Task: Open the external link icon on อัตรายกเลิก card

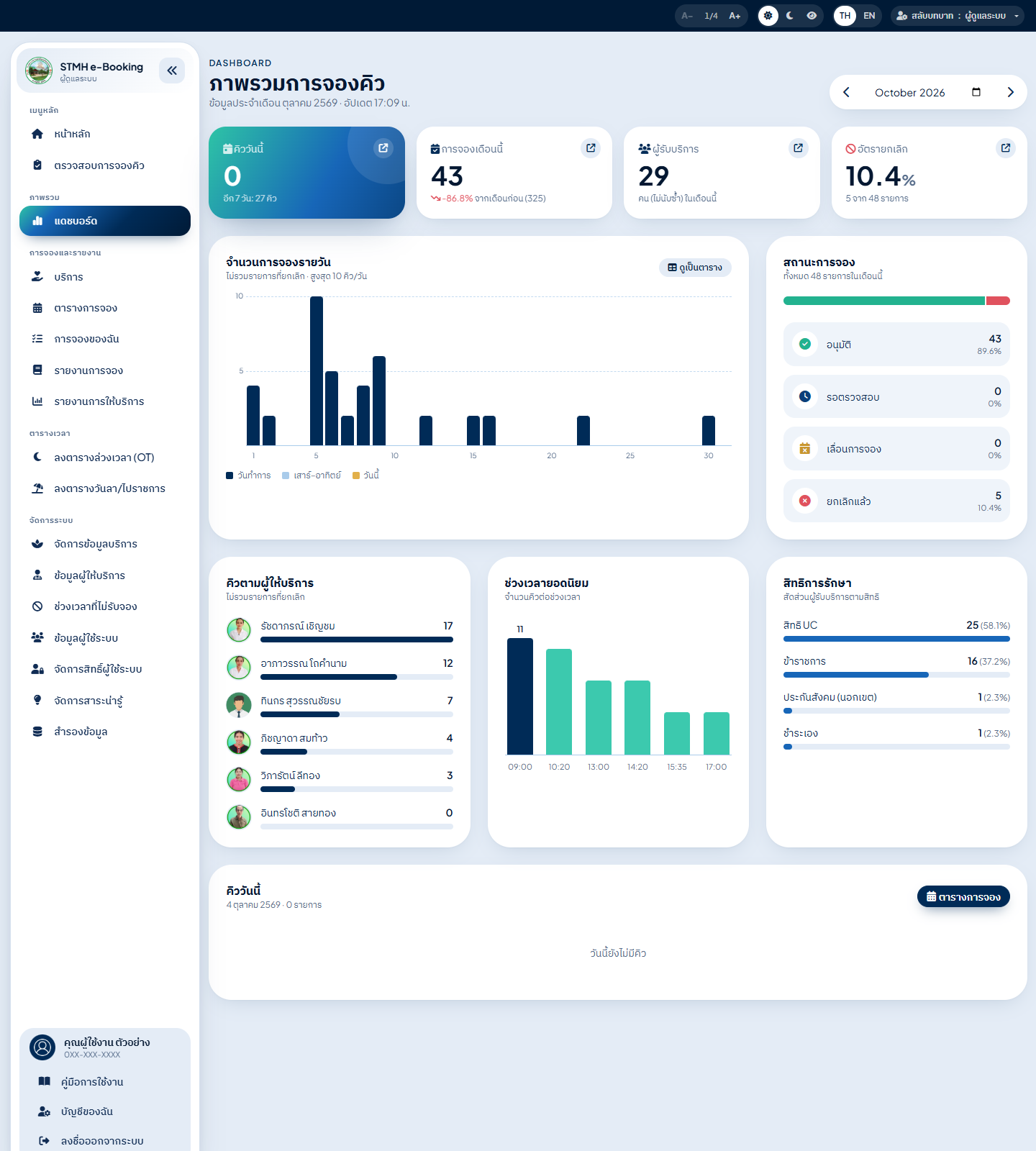Action: tap(1006, 148)
